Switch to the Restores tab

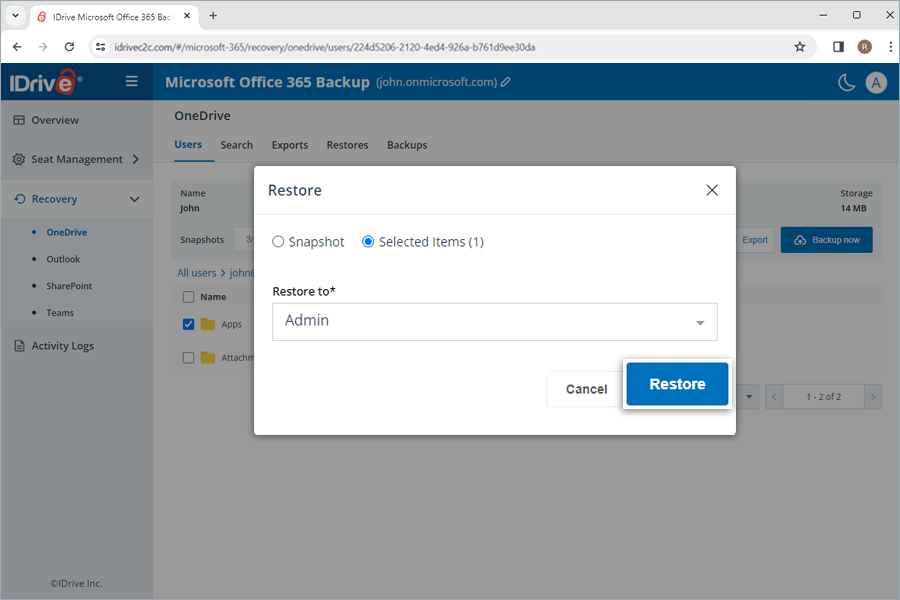tap(347, 145)
